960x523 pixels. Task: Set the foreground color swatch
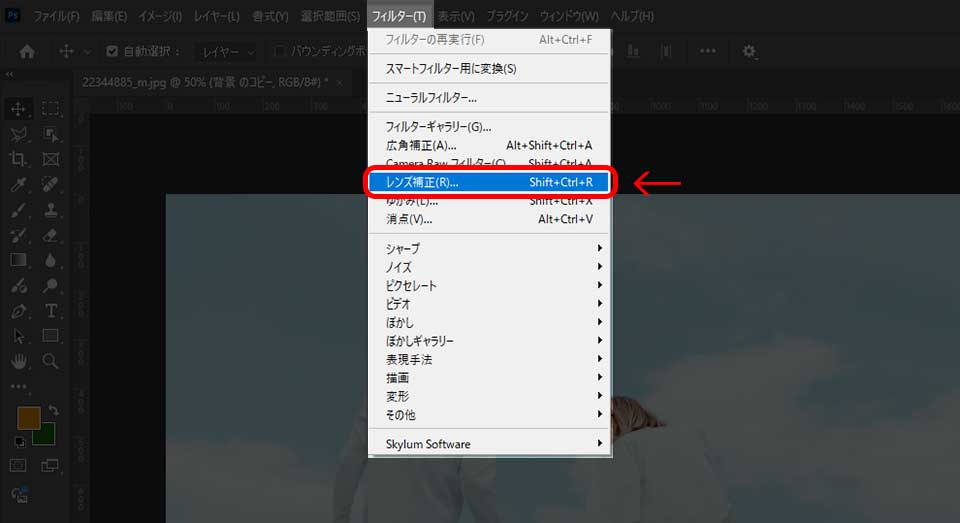tap(28, 418)
